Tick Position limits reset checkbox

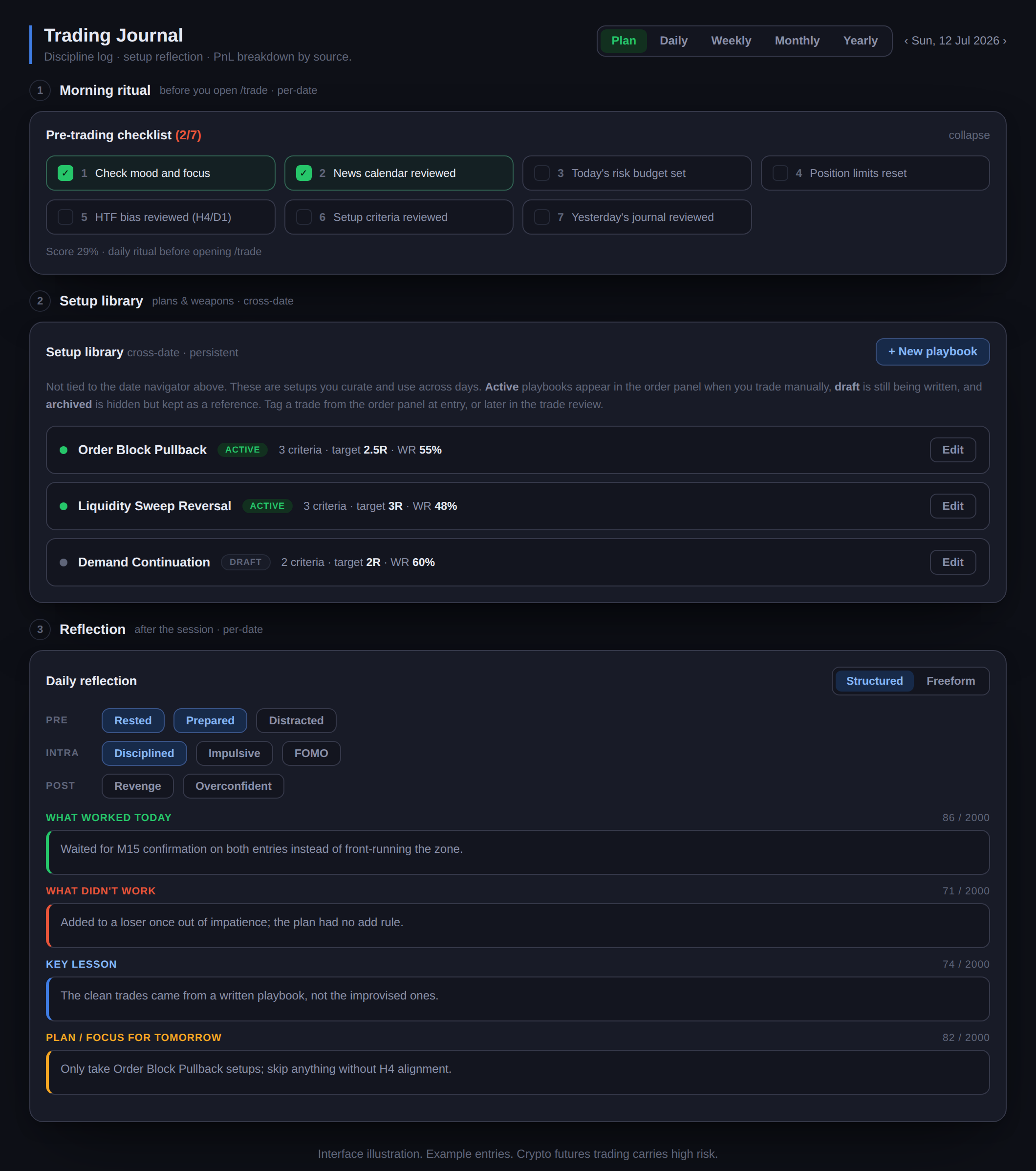pos(780,173)
